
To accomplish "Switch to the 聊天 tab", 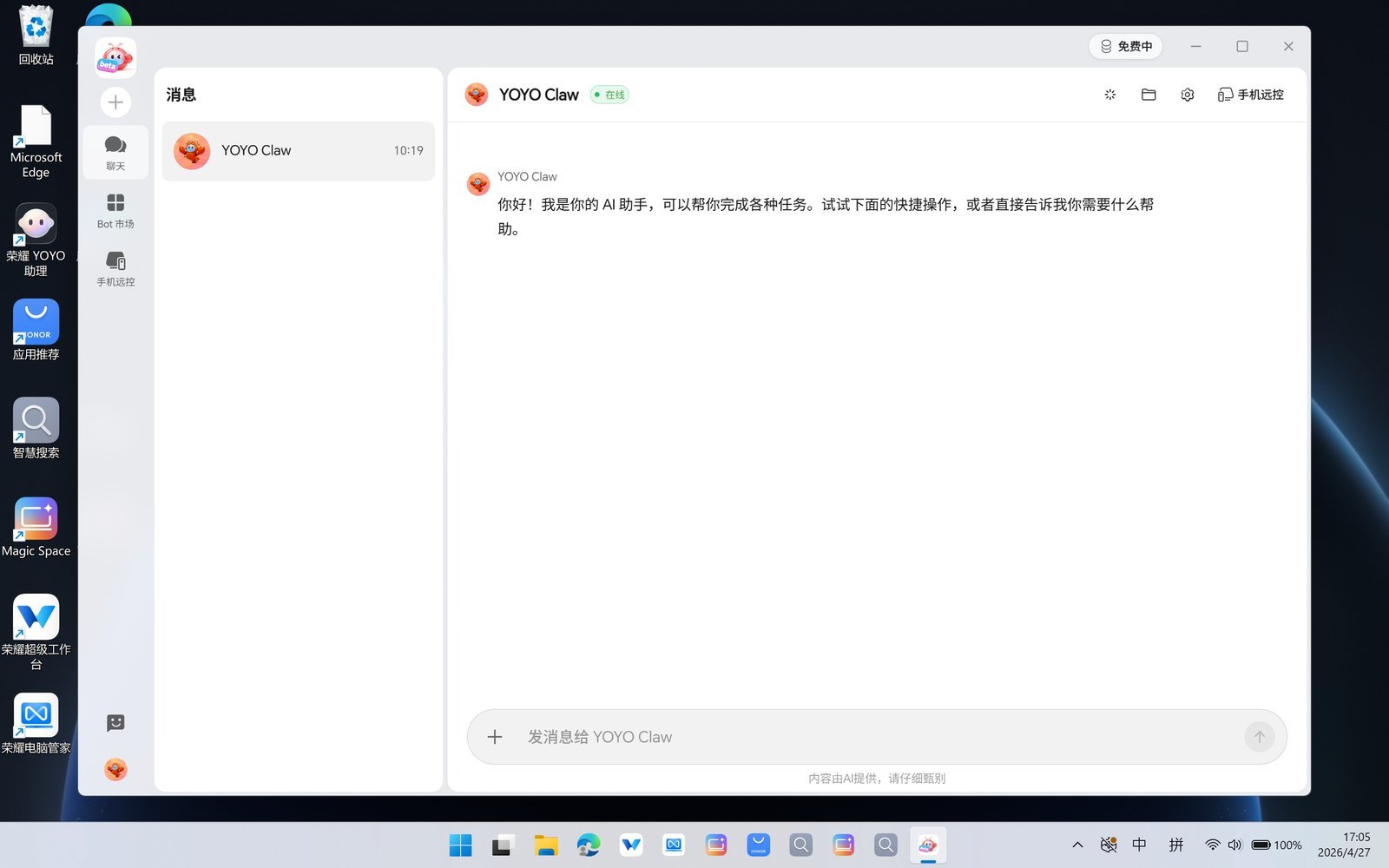I will tap(115, 153).
